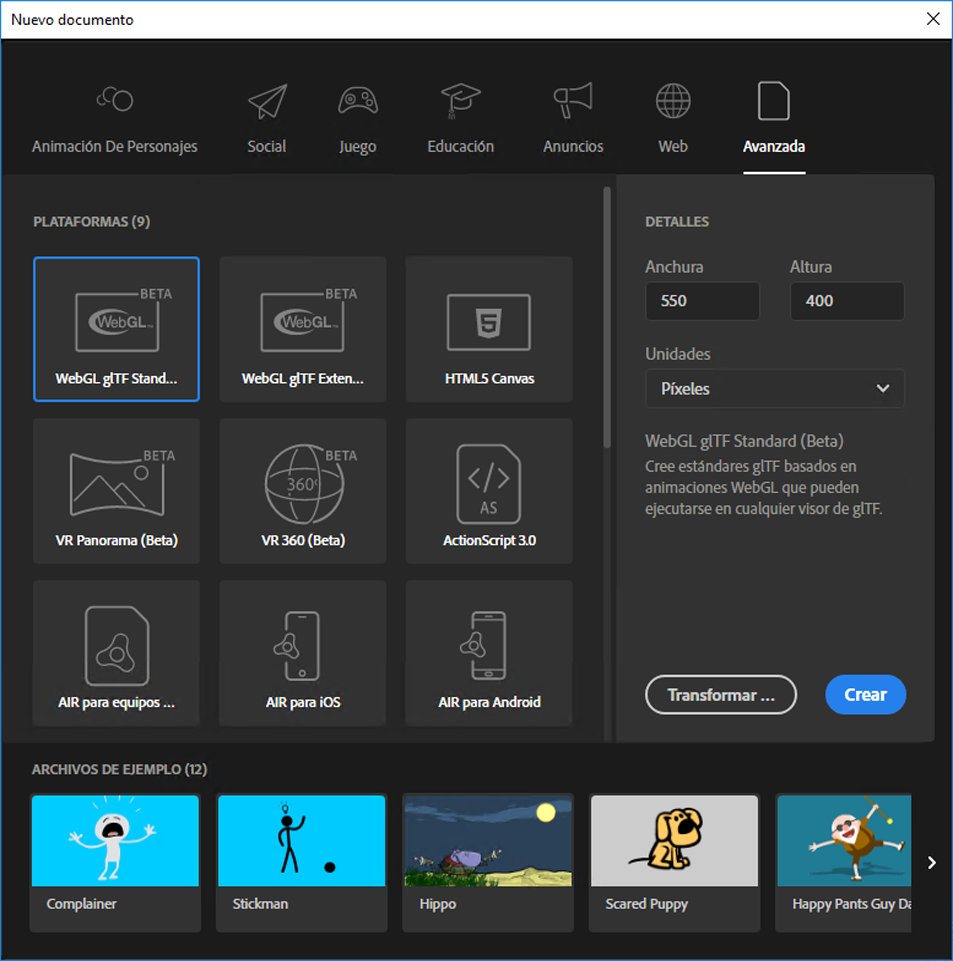Screen dimensions: 953x961
Task: Choose the AIR para Android platform icon
Action: click(x=487, y=652)
